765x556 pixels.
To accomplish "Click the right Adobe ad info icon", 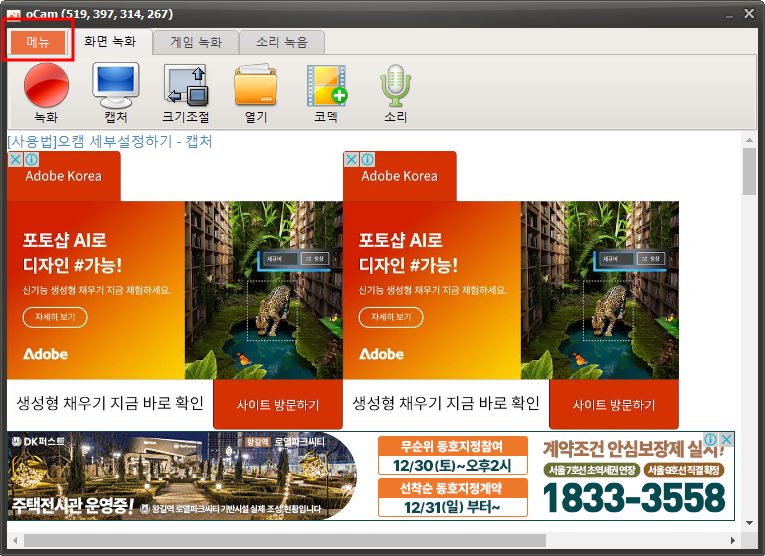I will [367, 159].
